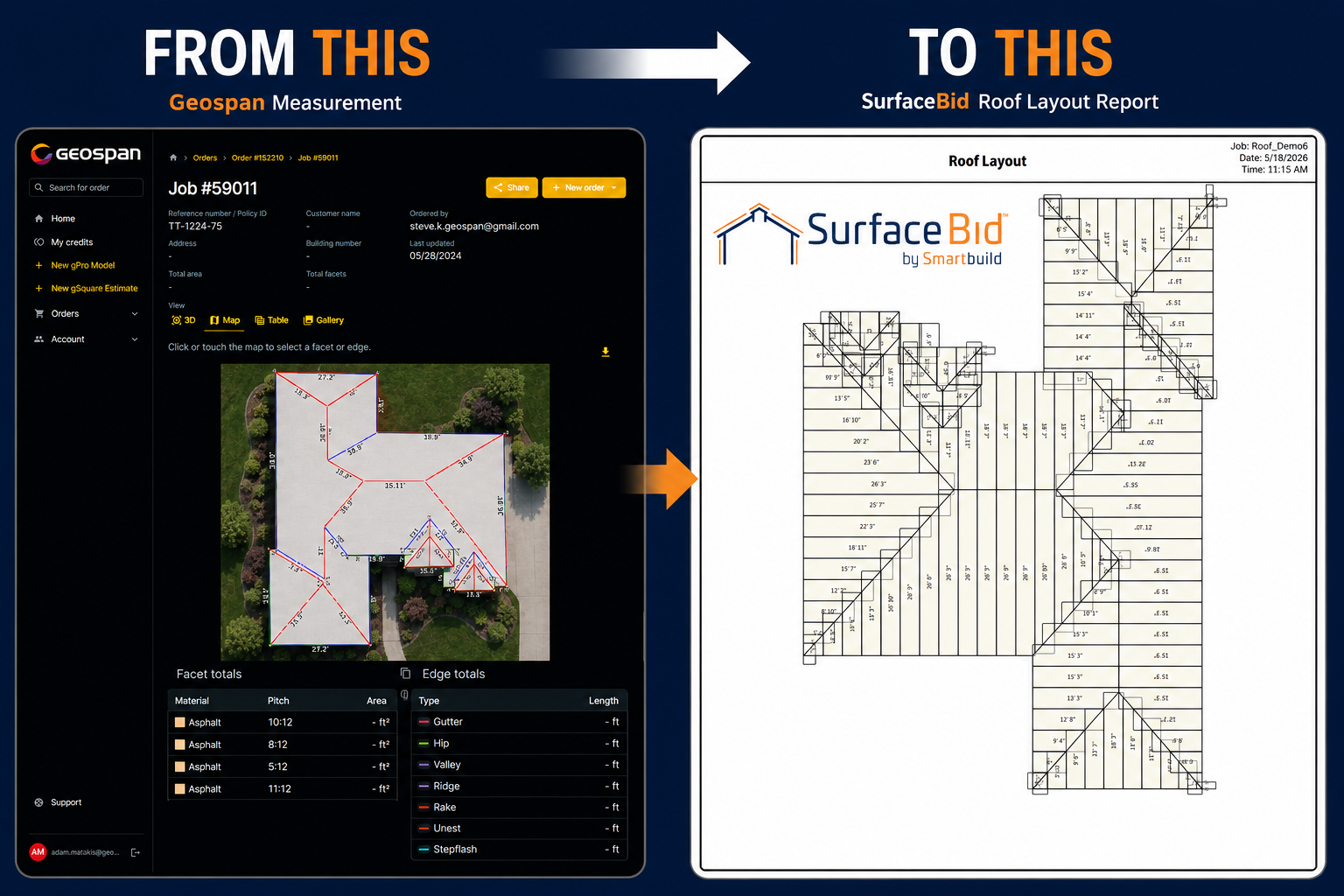The width and height of the screenshot is (1344, 896).
Task: Click the SurfaceBid logo in the report
Action: 860,234
